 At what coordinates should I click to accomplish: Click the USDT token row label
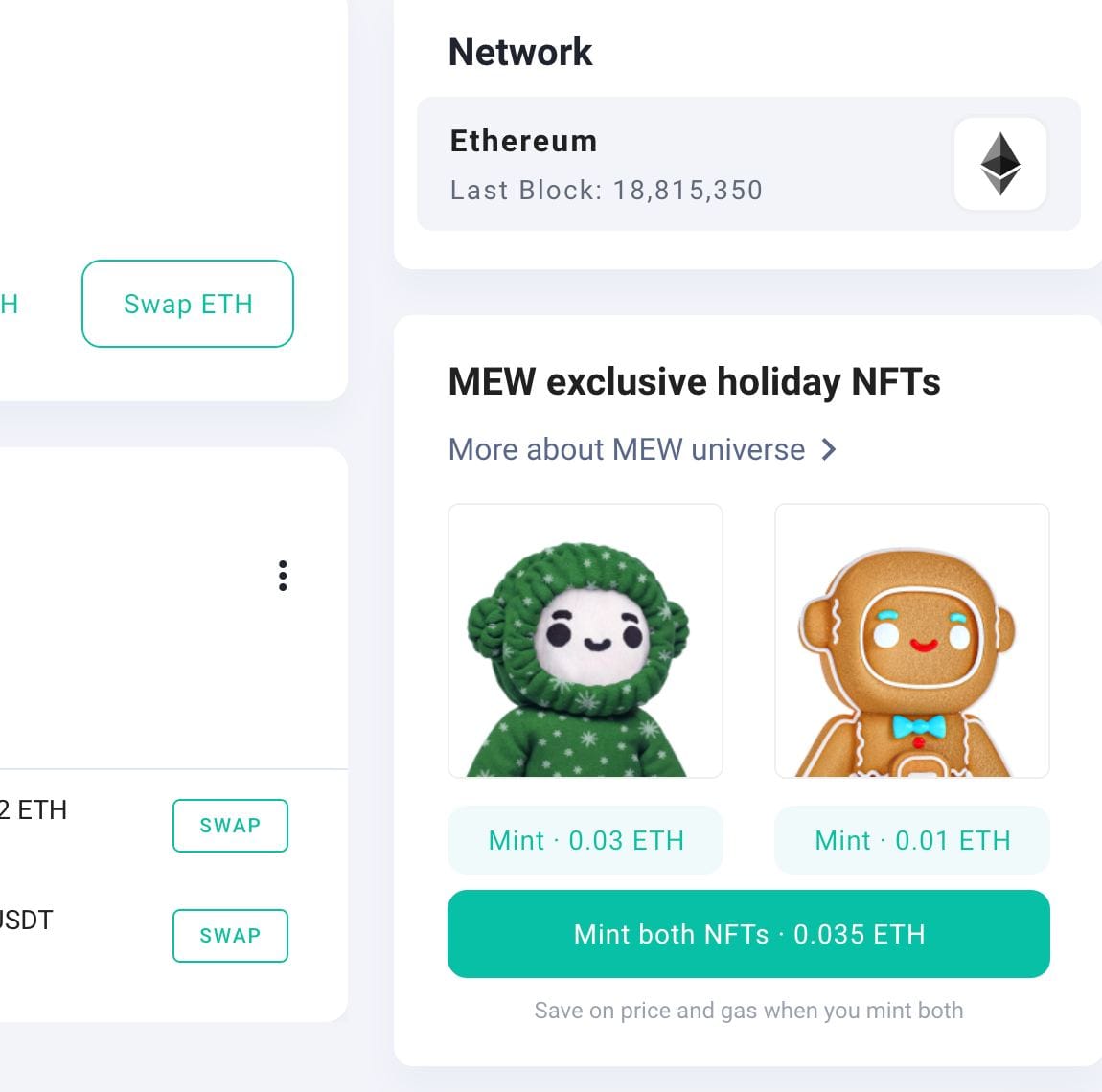(25, 921)
